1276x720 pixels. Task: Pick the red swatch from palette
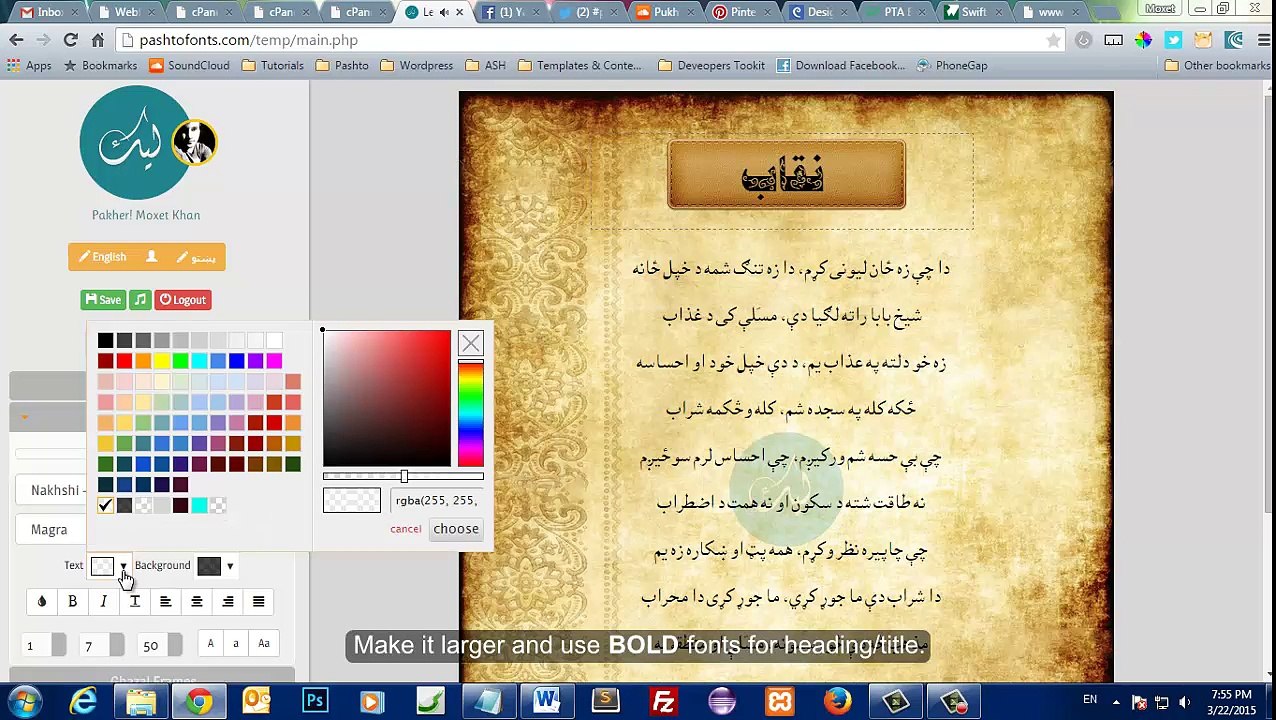(x=124, y=361)
